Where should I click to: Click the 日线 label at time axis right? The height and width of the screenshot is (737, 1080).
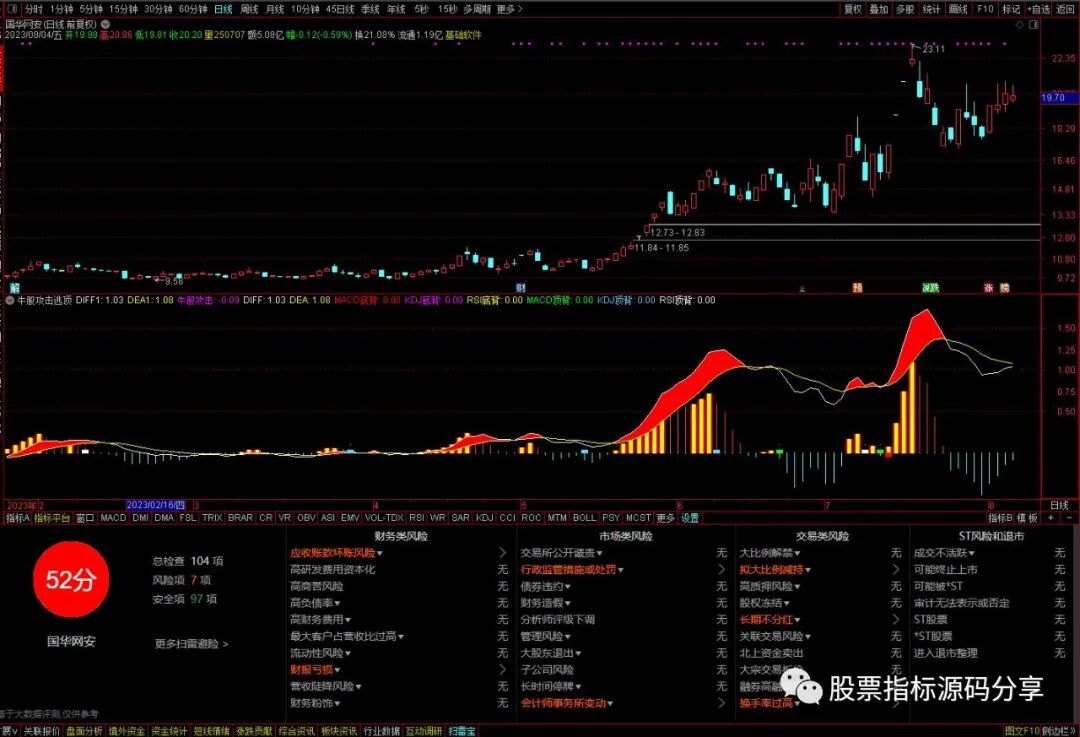click(x=1059, y=506)
